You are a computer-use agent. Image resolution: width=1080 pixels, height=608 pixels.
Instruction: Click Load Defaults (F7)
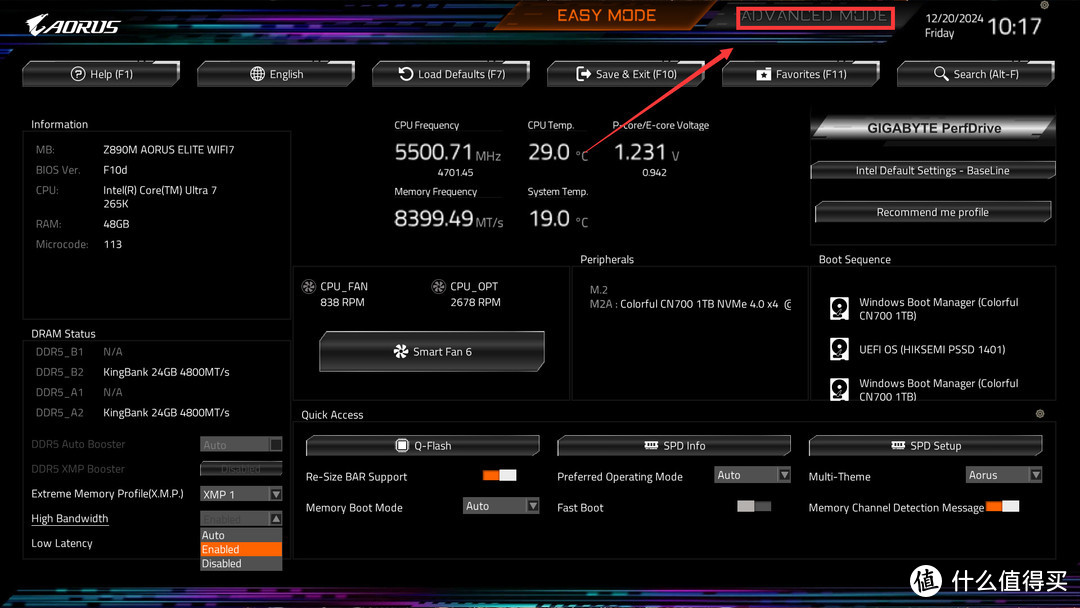[x=451, y=74]
